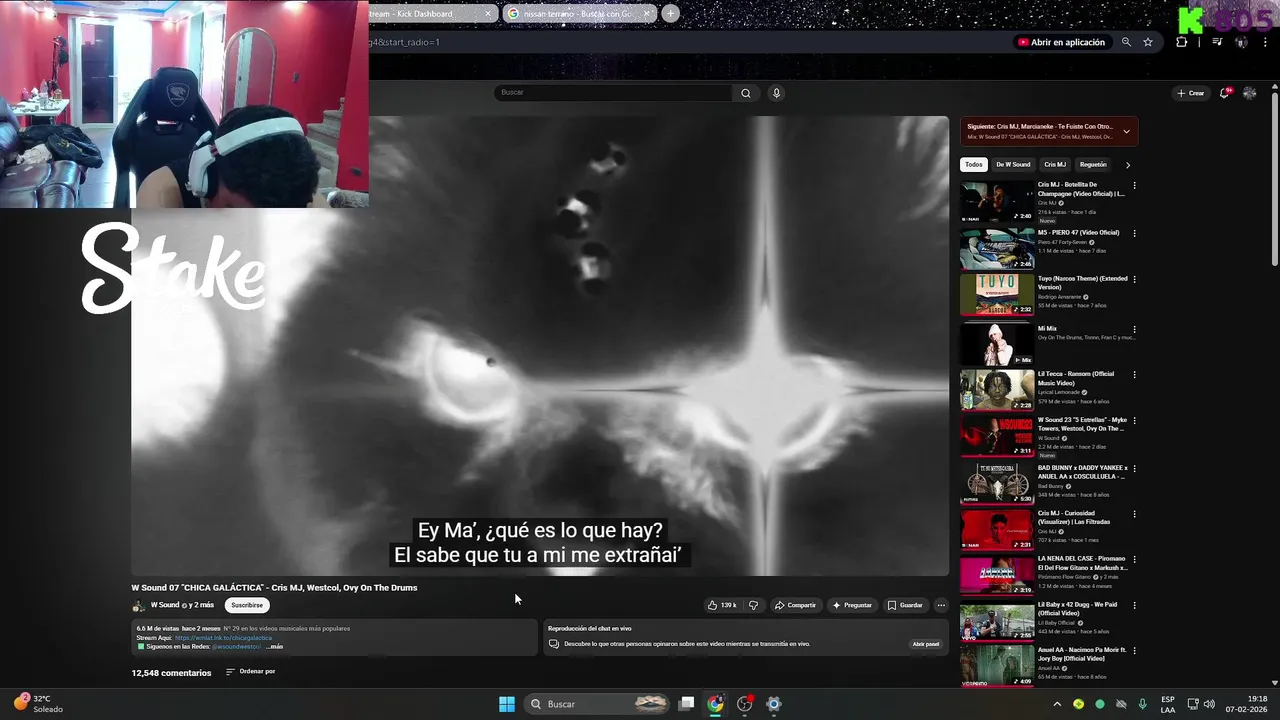Open browser extensions puzzle icon
Screen dimensions: 1280x720
coord(1182,42)
